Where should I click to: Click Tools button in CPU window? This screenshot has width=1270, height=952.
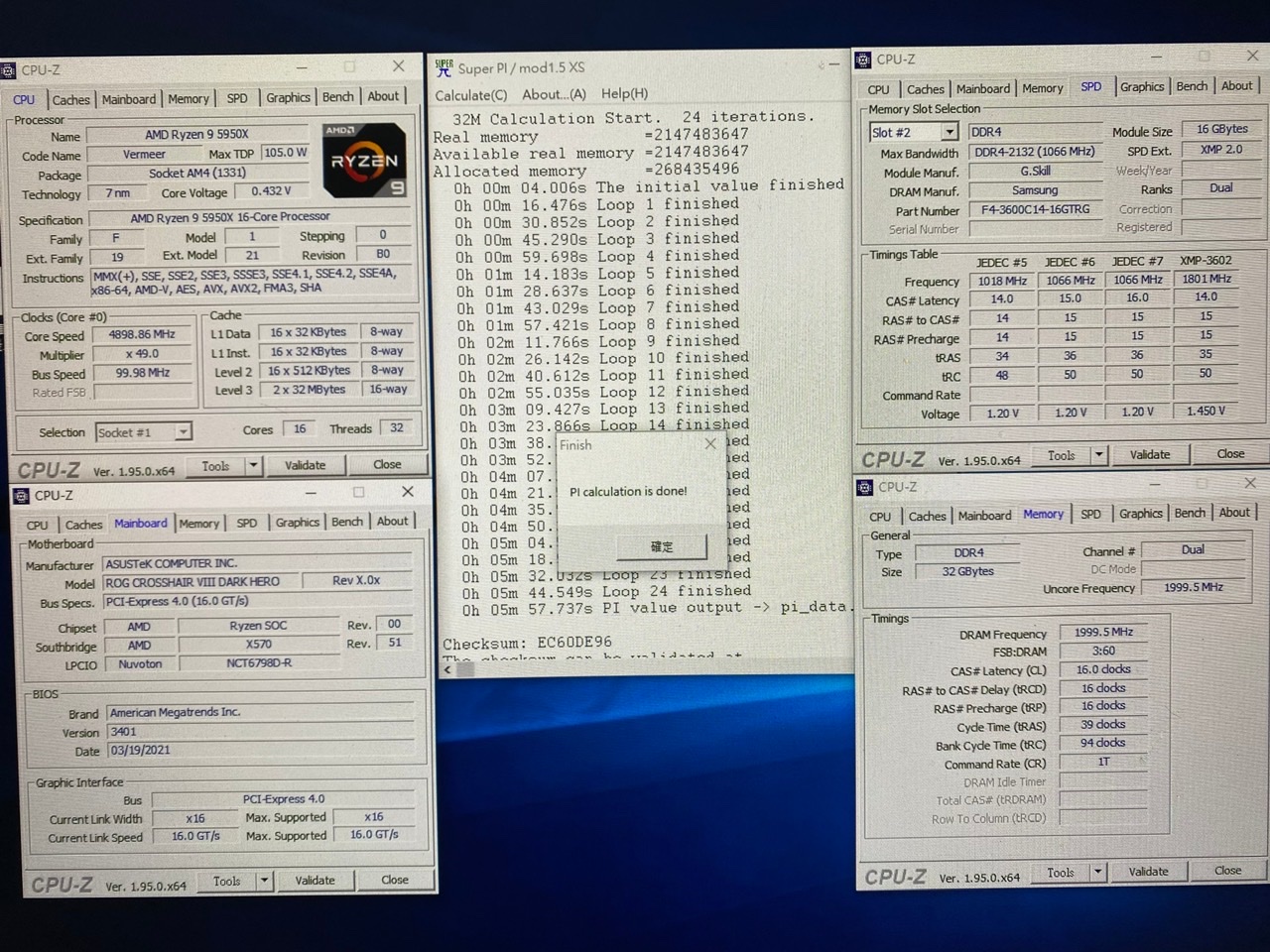(215, 466)
